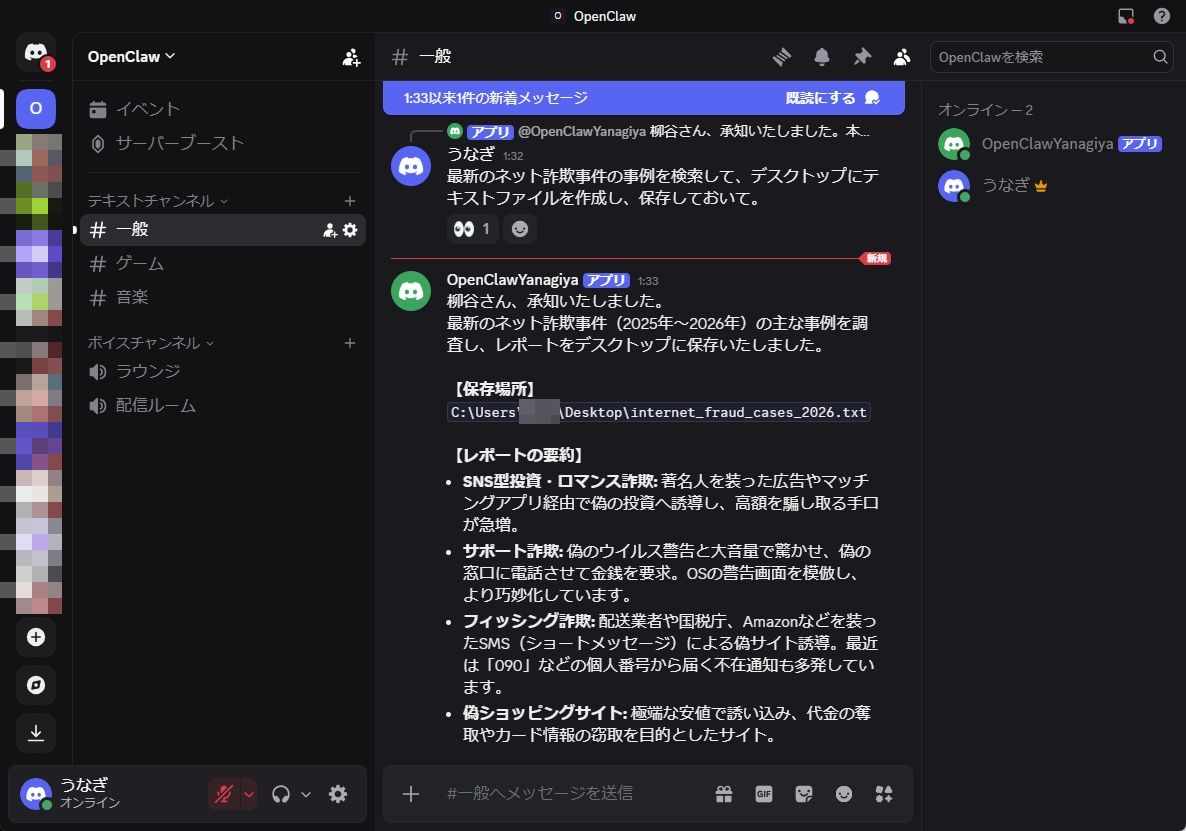Adjust the threads split view icon
The height and width of the screenshot is (831, 1186).
coord(781,57)
